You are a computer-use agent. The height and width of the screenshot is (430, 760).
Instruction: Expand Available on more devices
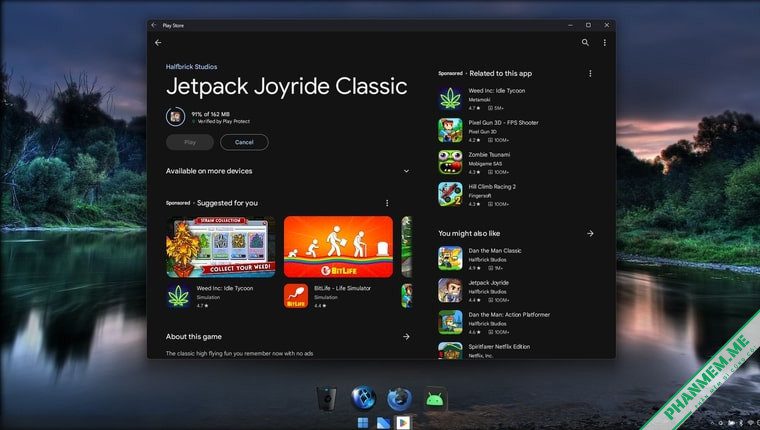click(x=406, y=171)
